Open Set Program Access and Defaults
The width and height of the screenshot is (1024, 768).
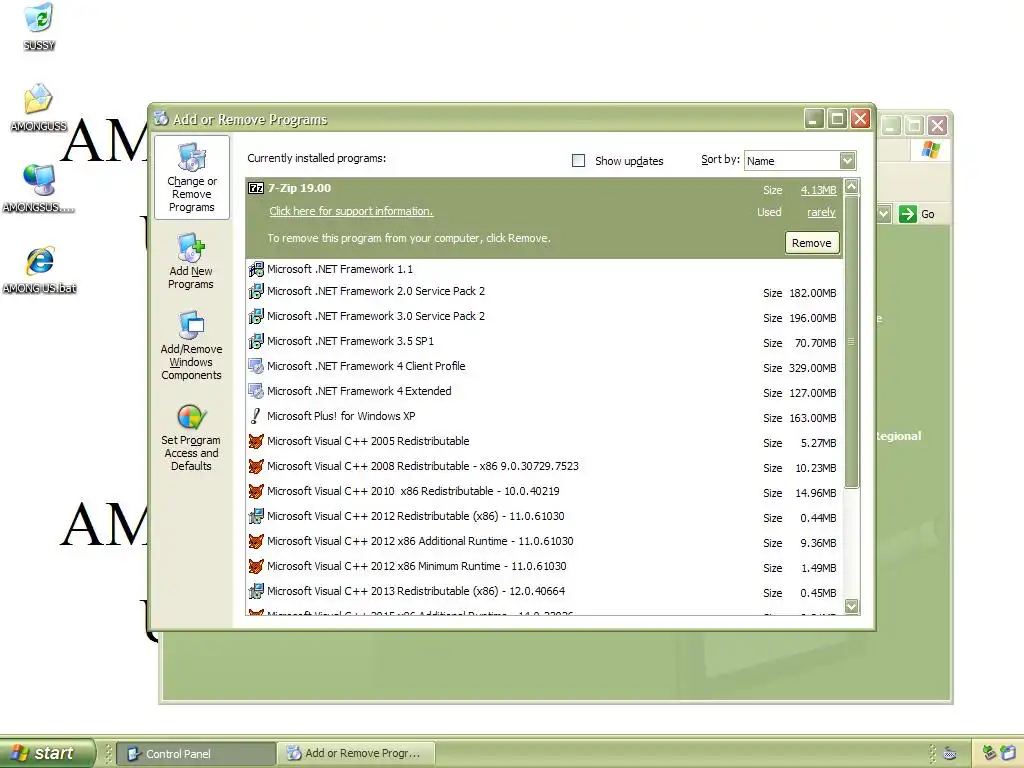pos(191,438)
